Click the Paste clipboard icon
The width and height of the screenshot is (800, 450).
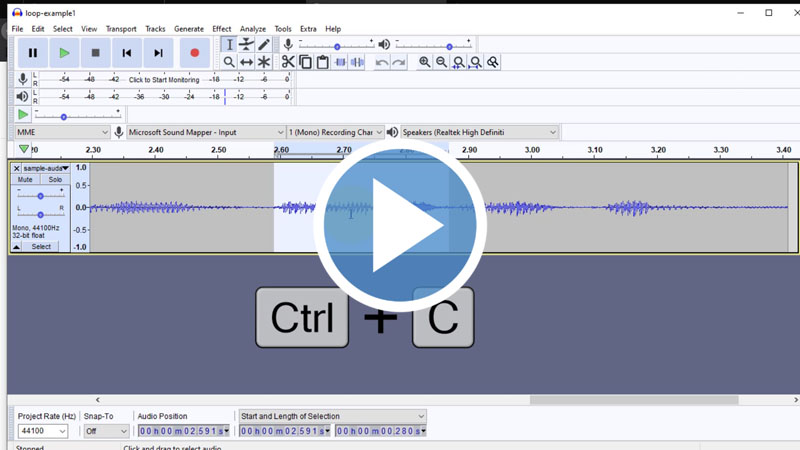click(x=322, y=62)
